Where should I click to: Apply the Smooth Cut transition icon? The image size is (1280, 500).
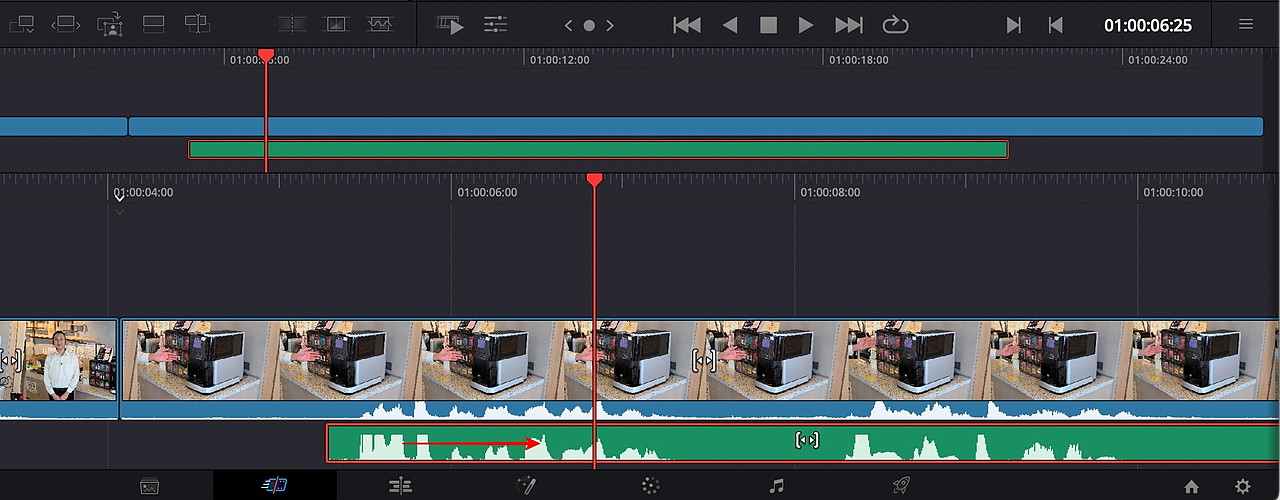point(380,24)
